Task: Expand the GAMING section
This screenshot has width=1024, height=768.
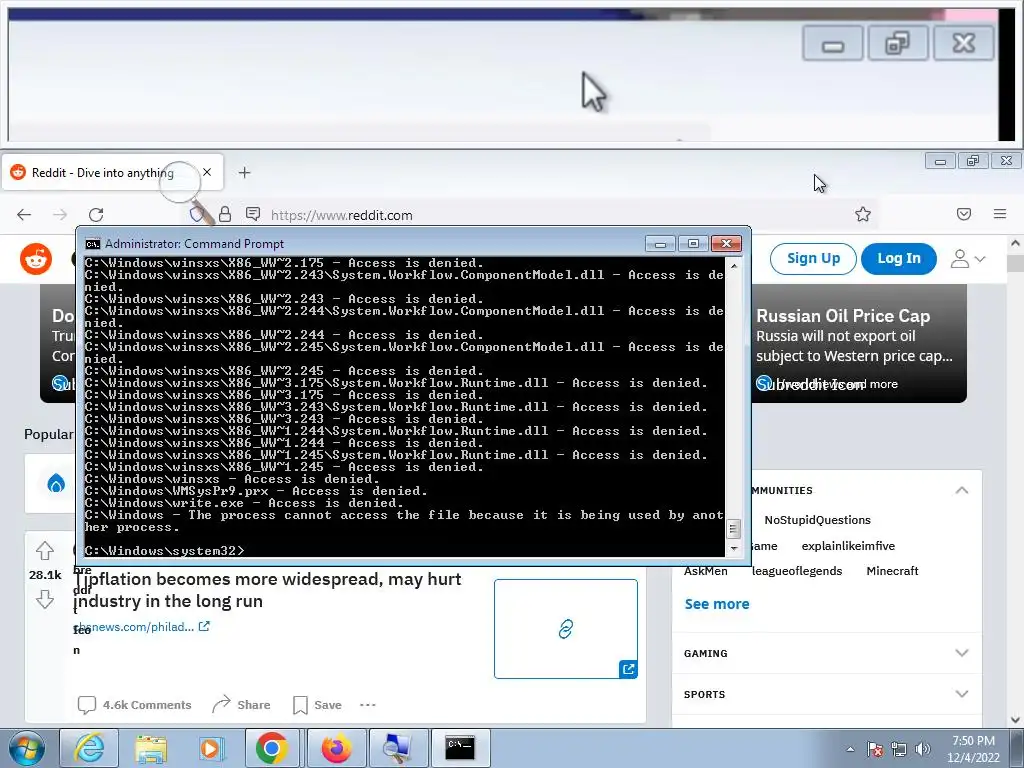Action: [826, 653]
